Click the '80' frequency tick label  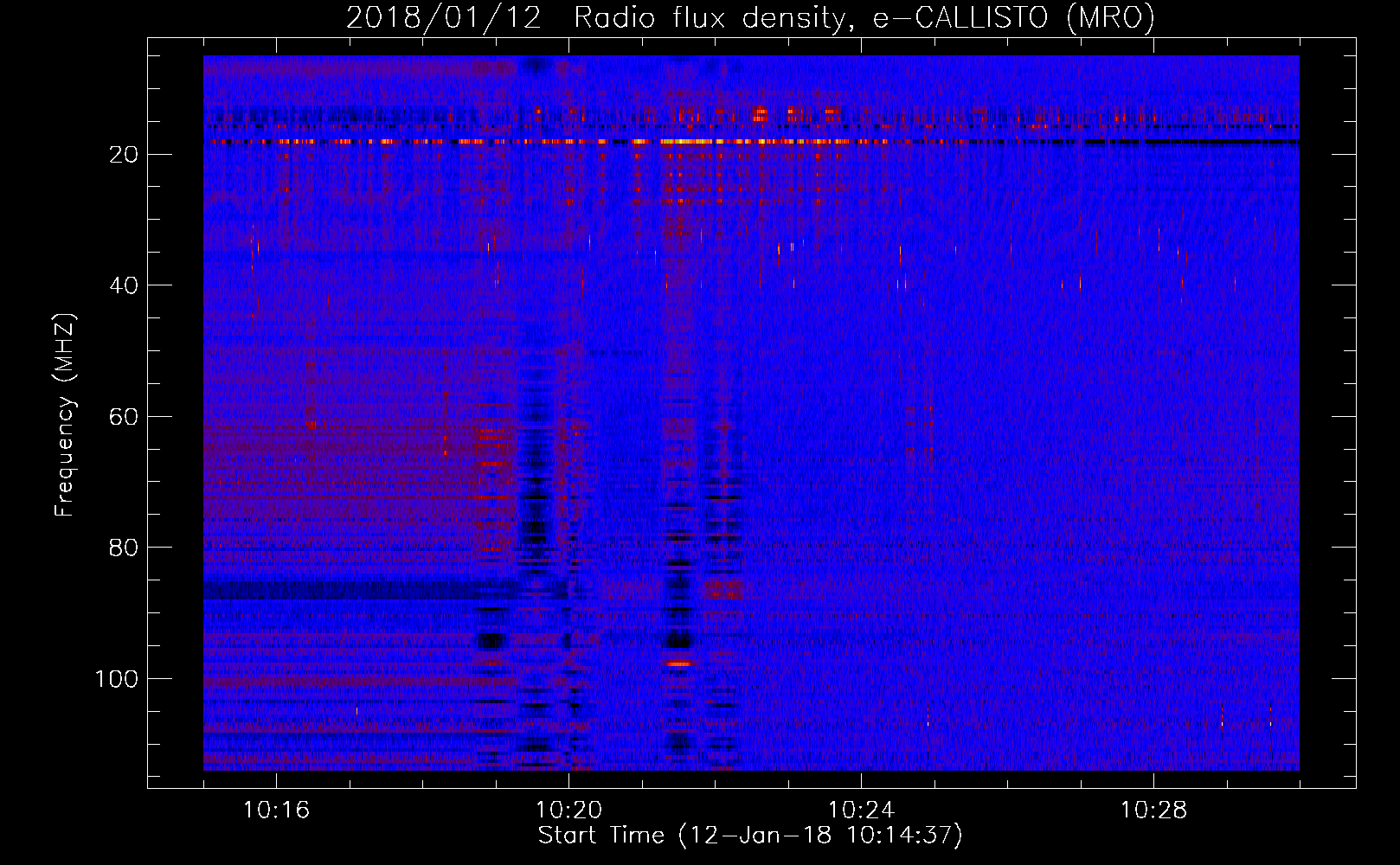point(124,548)
